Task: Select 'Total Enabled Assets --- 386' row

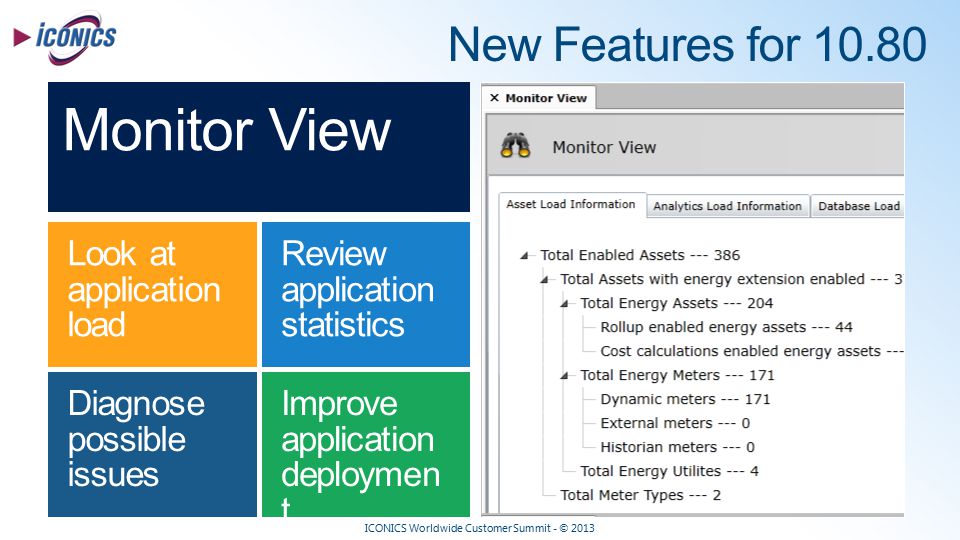Action: coord(640,255)
